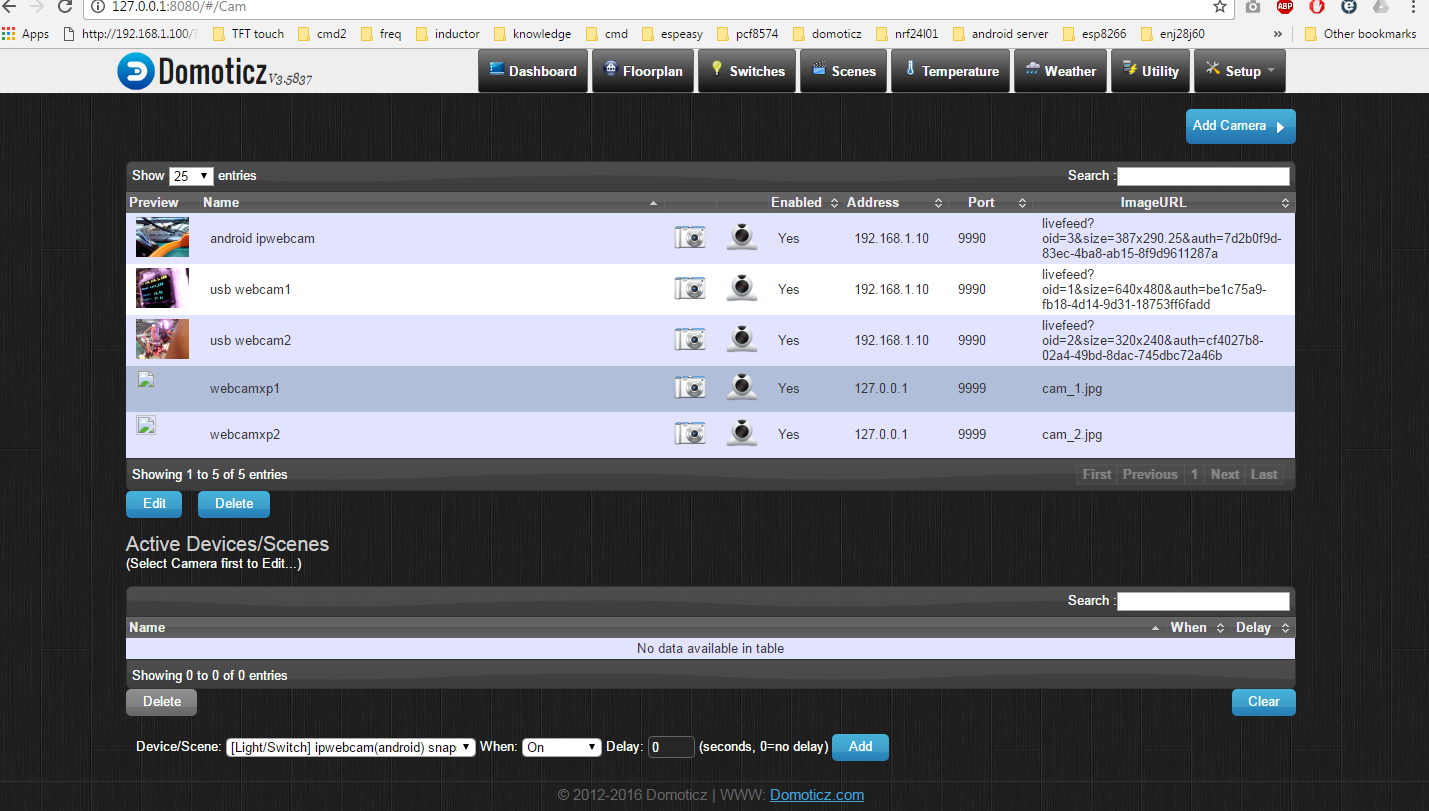Image resolution: width=1429 pixels, height=811 pixels.
Task: Open the Opera-style red extension icon
Action: tap(1317, 7)
